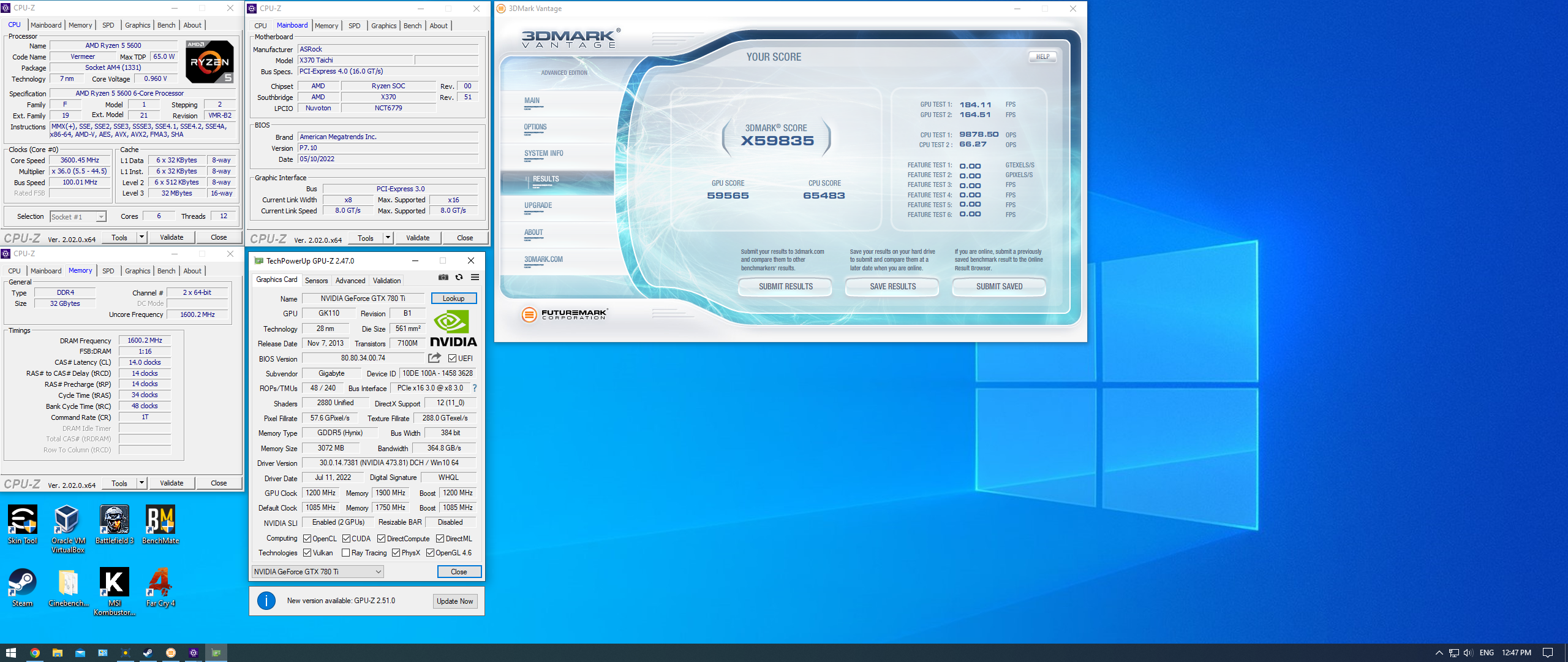
Task: Select the Far Cry 4 desktop icon
Action: coord(160,587)
